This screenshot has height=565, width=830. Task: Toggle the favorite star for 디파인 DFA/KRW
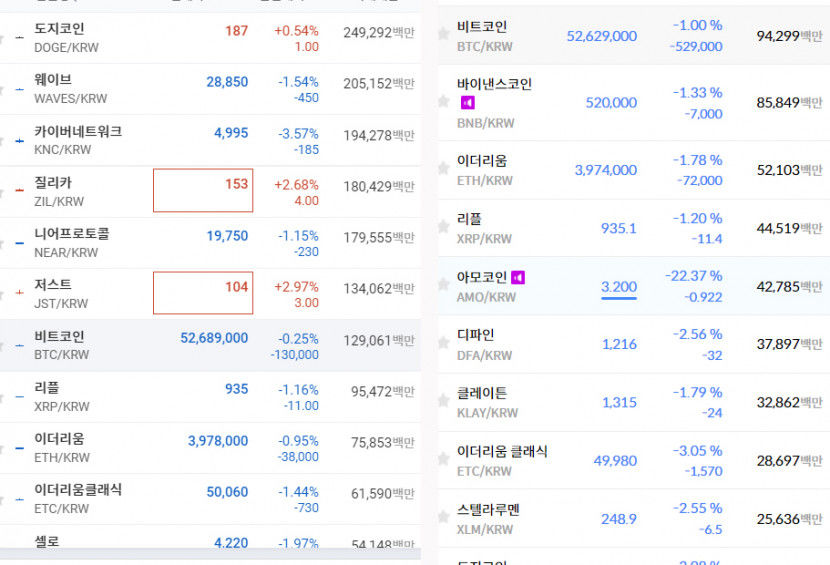(x=444, y=343)
